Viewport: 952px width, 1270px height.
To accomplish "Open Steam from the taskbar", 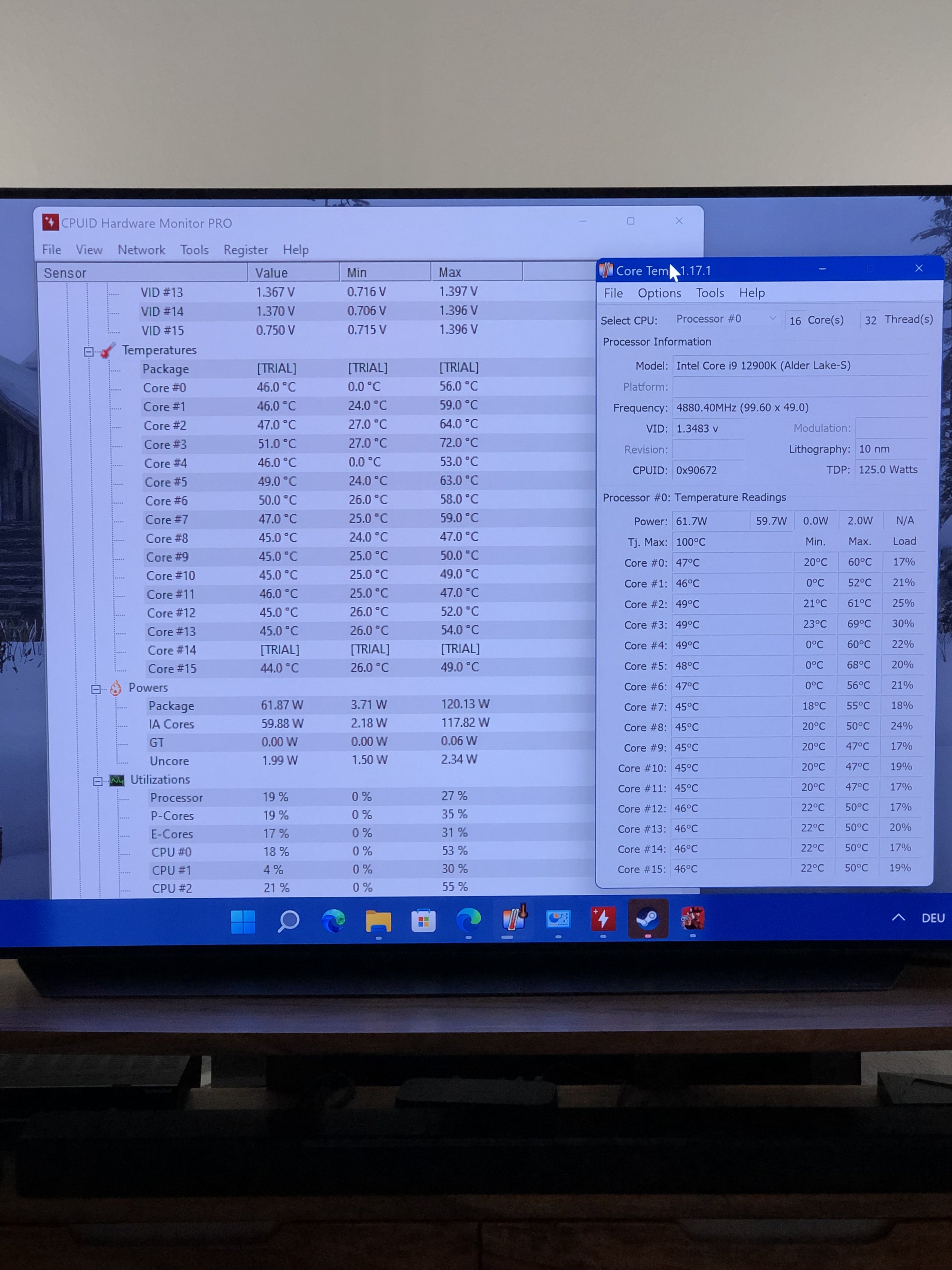I will pos(648,918).
